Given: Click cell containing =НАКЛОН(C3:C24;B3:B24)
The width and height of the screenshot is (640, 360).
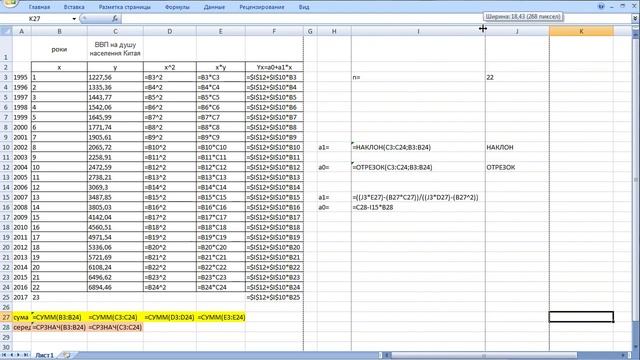Looking at the screenshot, I should (418, 147).
